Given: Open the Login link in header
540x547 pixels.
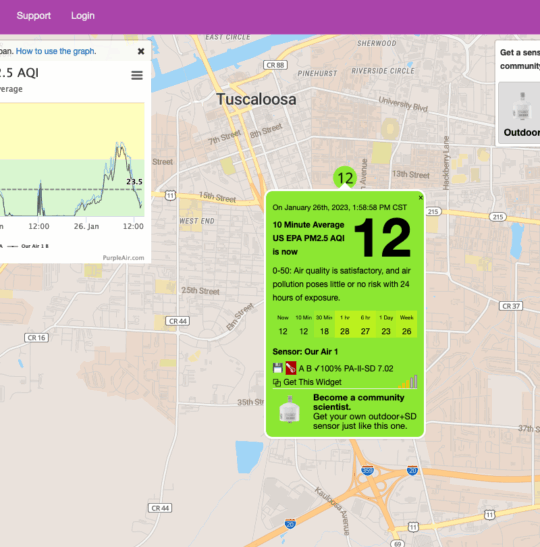Looking at the screenshot, I should tap(83, 16).
